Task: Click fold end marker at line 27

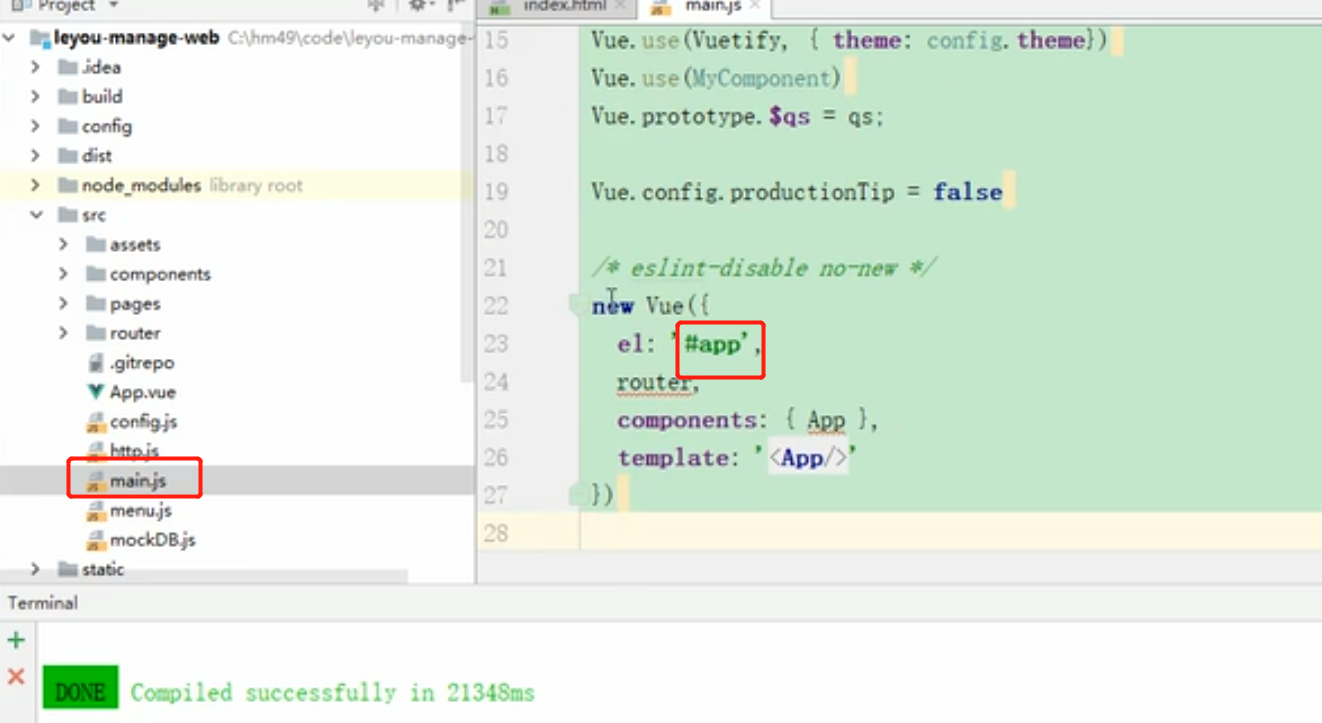Action: coord(578,494)
